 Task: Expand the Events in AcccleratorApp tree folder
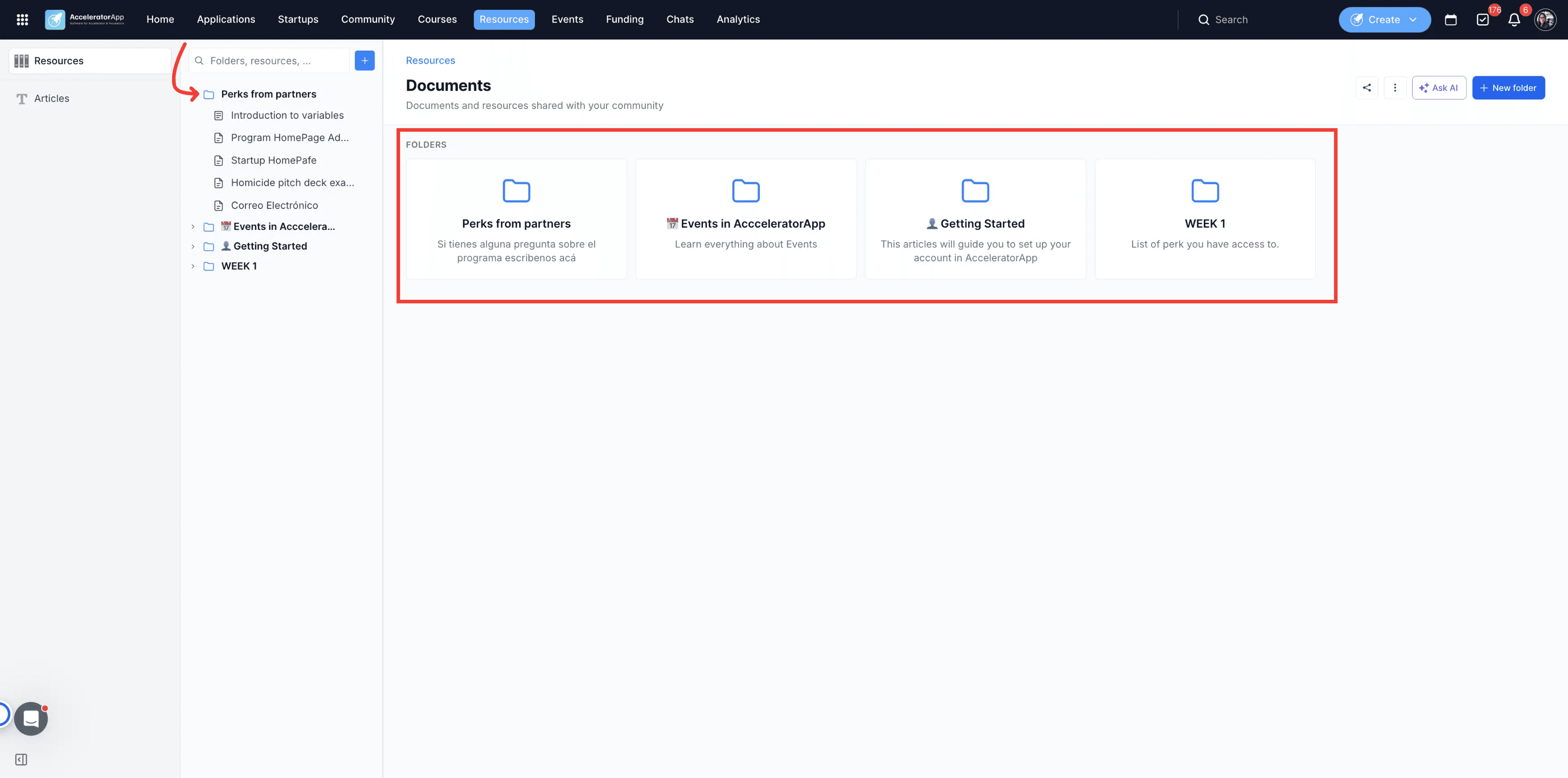pos(193,226)
